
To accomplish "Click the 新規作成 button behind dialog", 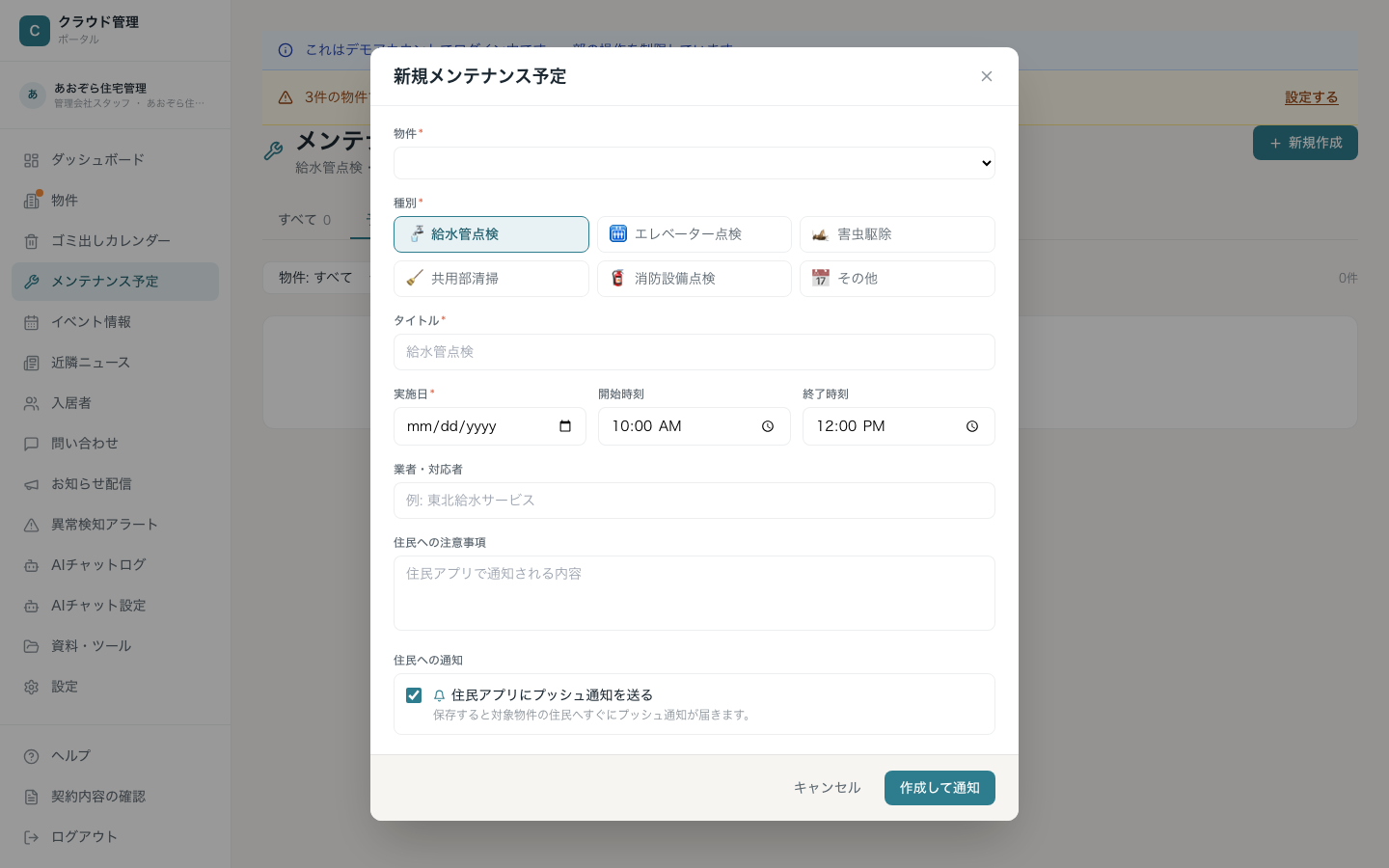I will click(1305, 143).
